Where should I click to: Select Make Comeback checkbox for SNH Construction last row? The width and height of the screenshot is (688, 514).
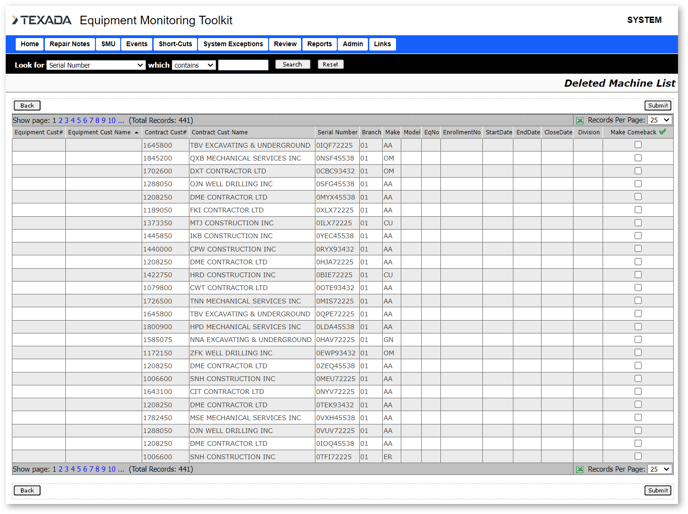pyautogui.click(x=638, y=457)
